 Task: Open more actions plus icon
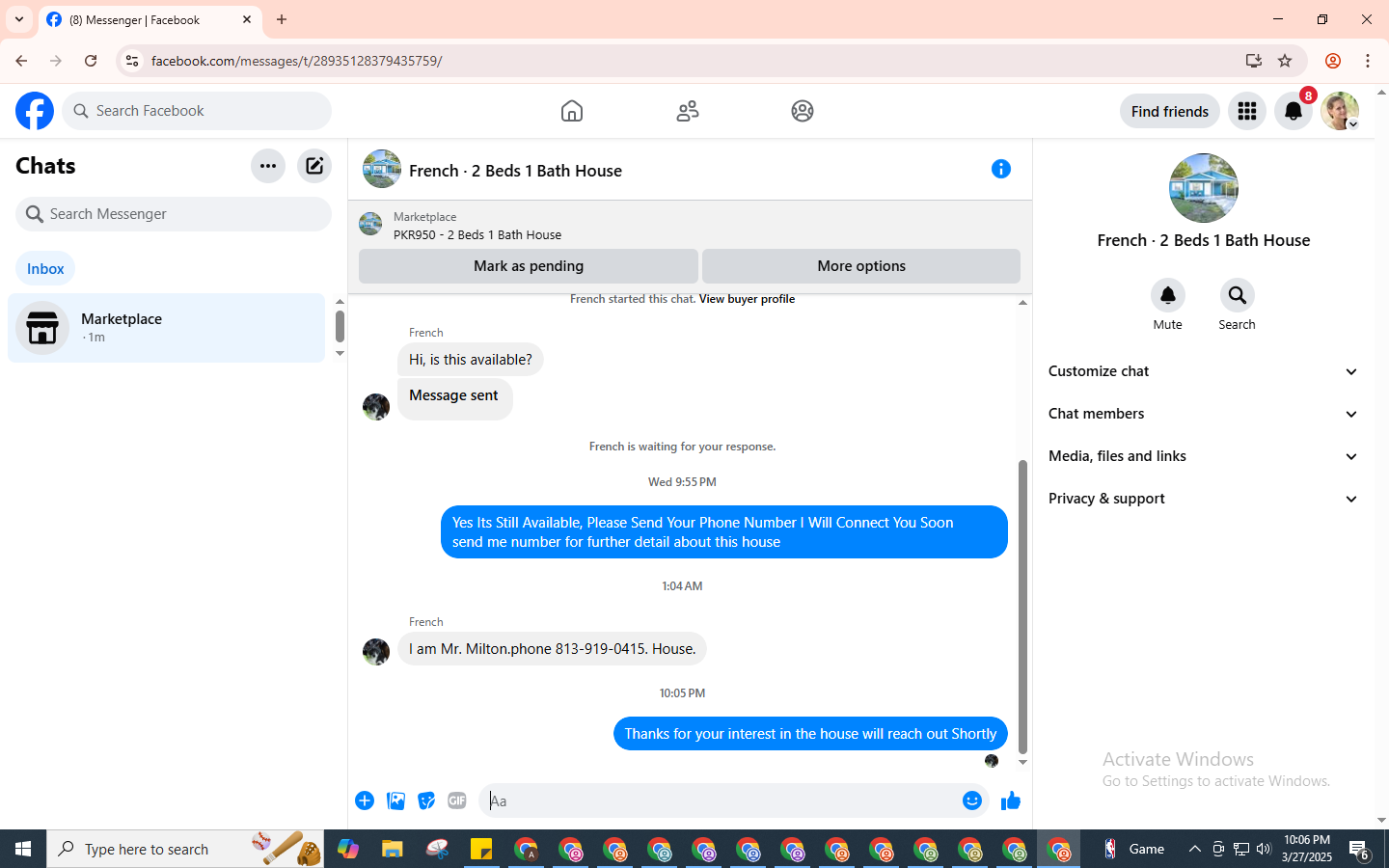click(x=365, y=800)
